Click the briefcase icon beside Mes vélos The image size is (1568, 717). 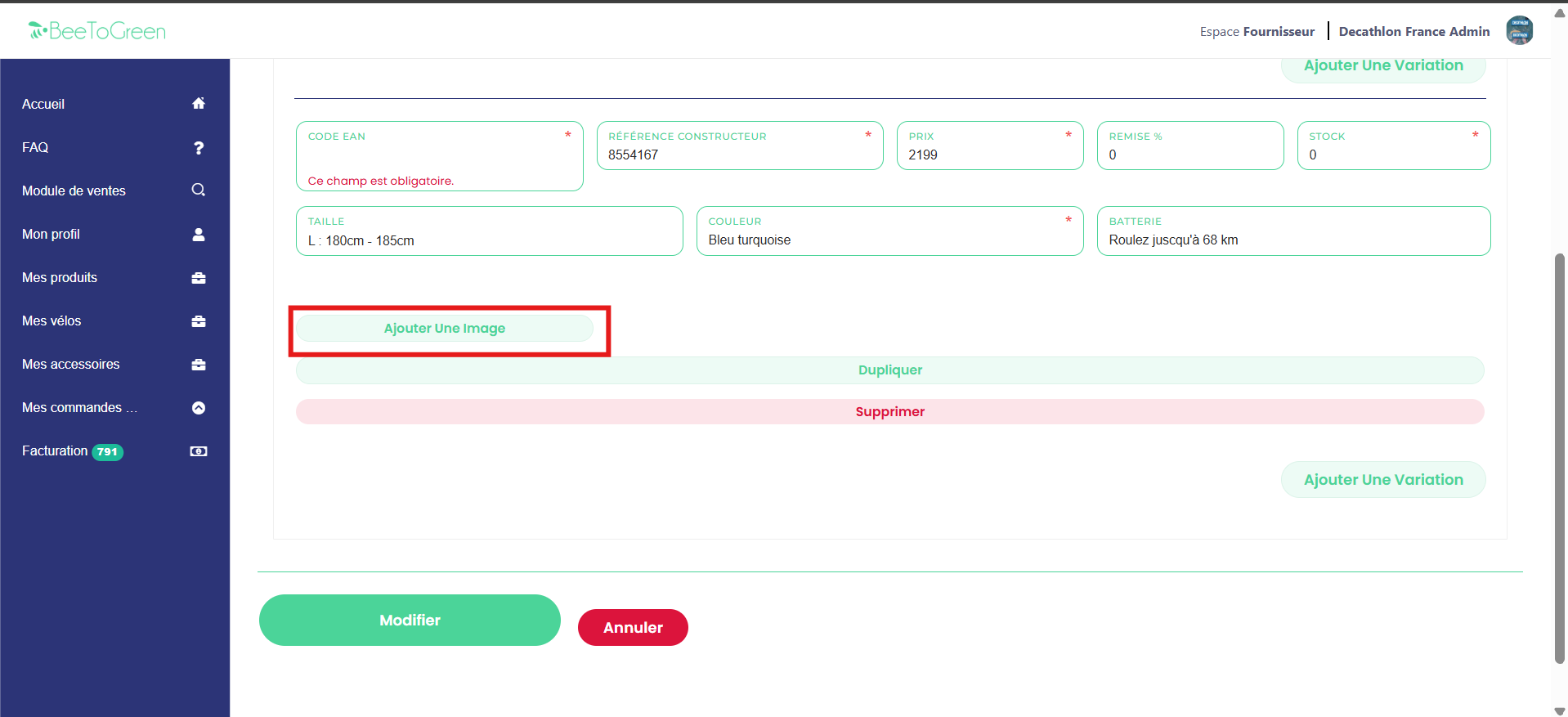(198, 321)
